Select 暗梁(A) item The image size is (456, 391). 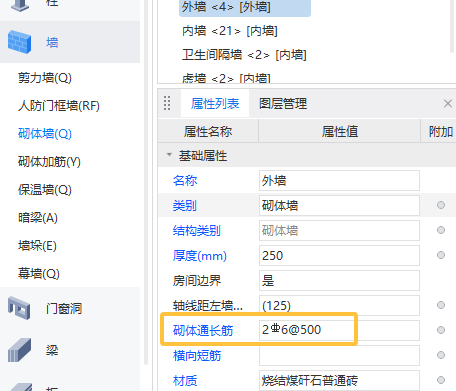coord(38,218)
